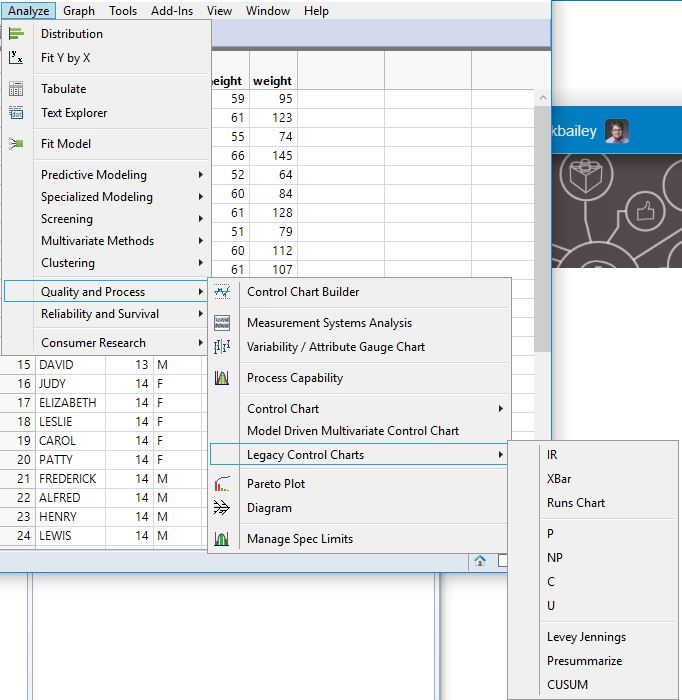Click the data table vertical scrollbar thumb
Image resolution: width=682 pixels, height=700 pixels.
(x=542, y=229)
